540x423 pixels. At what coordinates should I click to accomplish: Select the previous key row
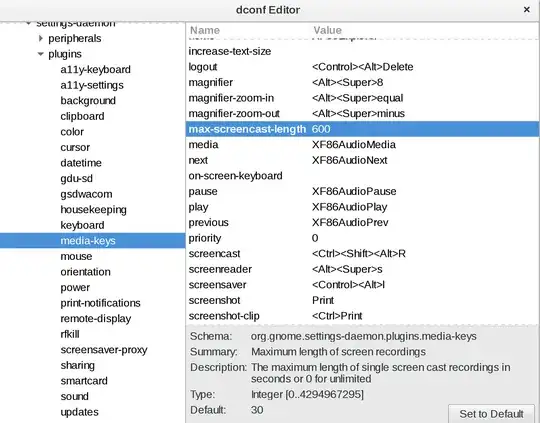pyautogui.click(x=362, y=223)
